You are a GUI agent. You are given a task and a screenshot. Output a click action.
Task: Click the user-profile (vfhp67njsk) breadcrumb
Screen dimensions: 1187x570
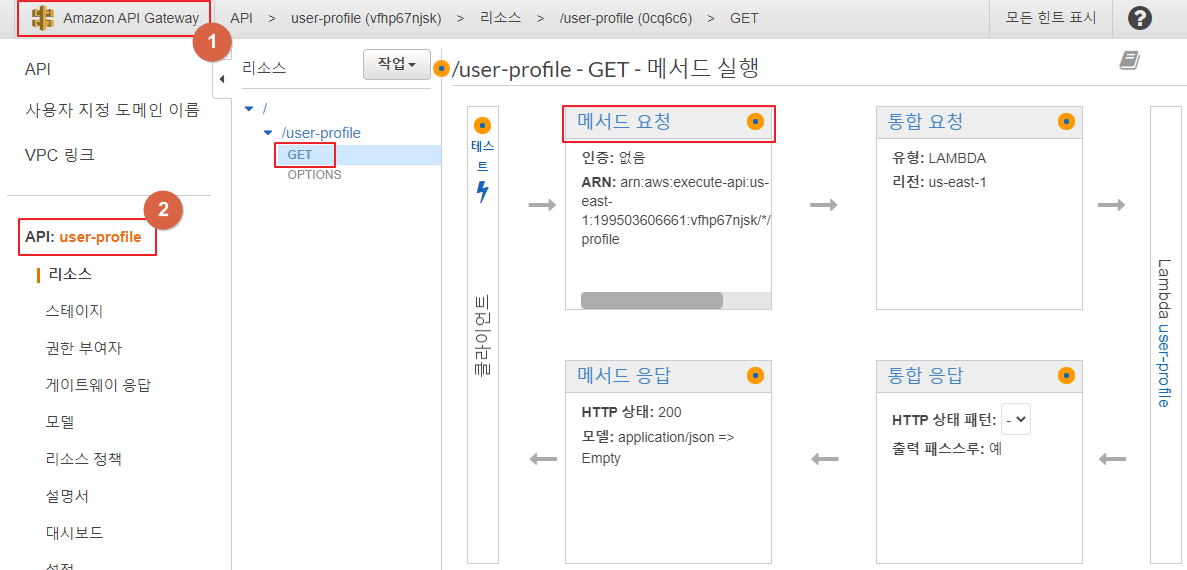(366, 18)
